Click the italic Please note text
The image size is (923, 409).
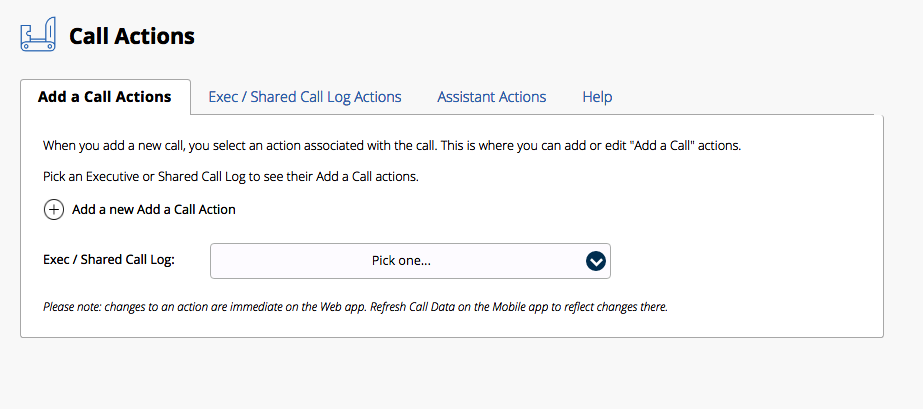pyautogui.click(x=356, y=307)
